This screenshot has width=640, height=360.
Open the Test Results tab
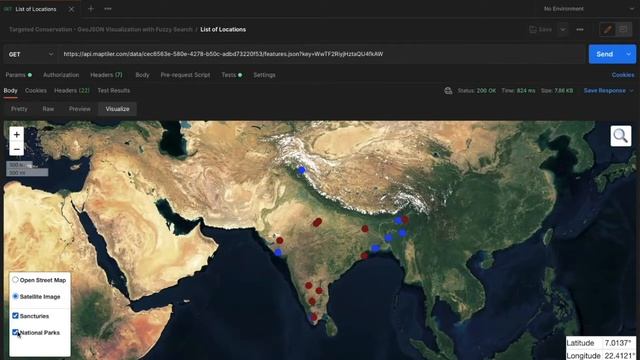tap(113, 91)
